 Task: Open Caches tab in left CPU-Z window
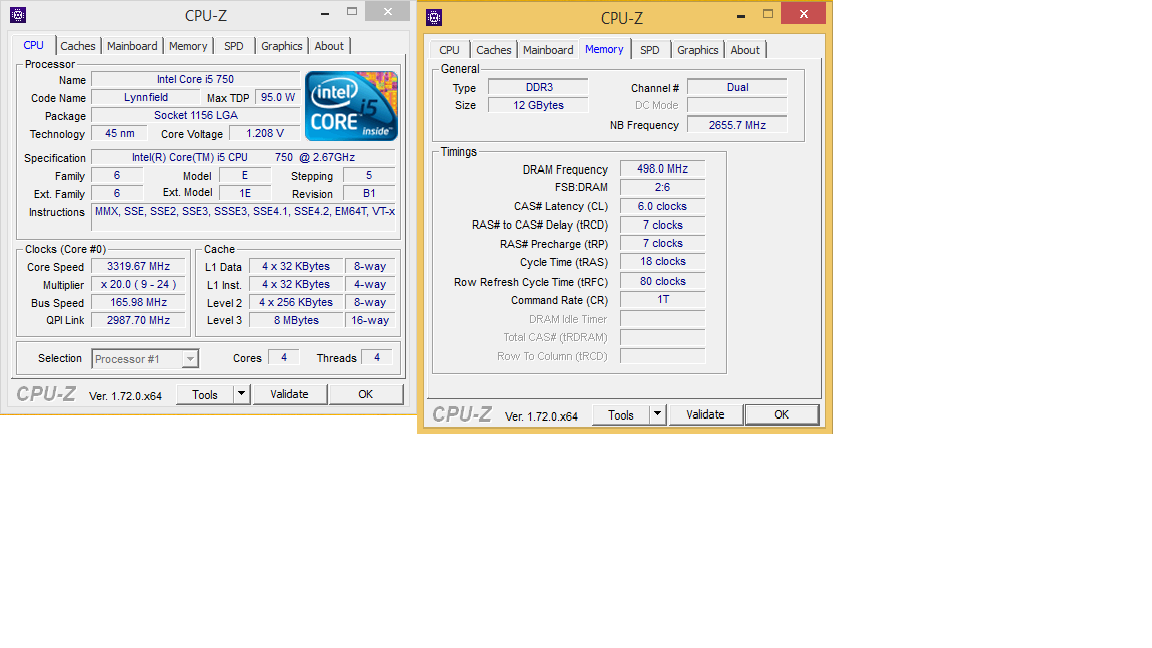[x=78, y=46]
